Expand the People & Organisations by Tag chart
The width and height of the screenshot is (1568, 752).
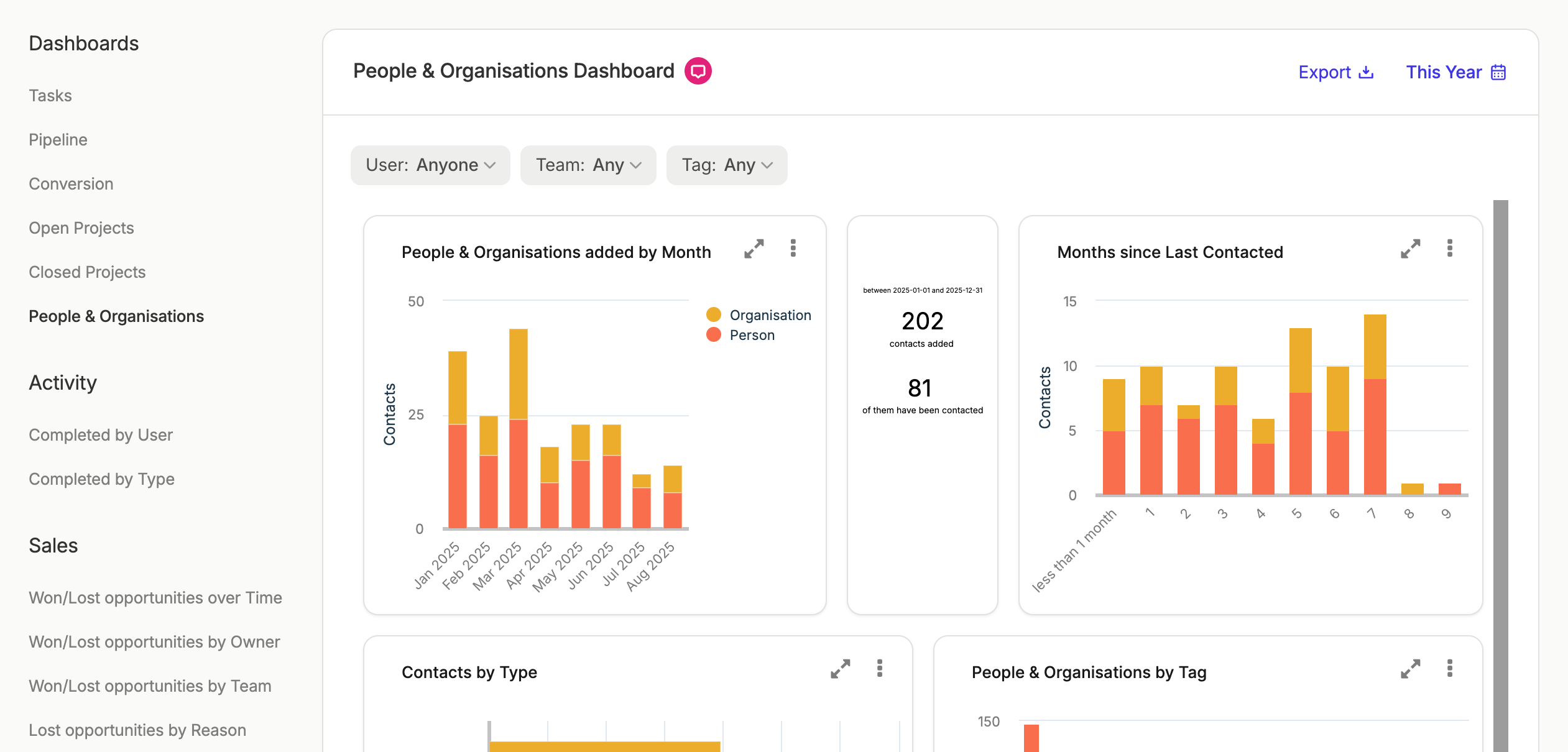click(x=1411, y=669)
